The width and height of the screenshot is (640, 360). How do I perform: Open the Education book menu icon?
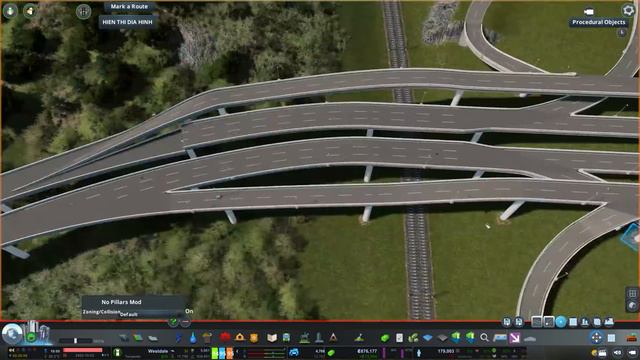pyautogui.click(x=272, y=338)
